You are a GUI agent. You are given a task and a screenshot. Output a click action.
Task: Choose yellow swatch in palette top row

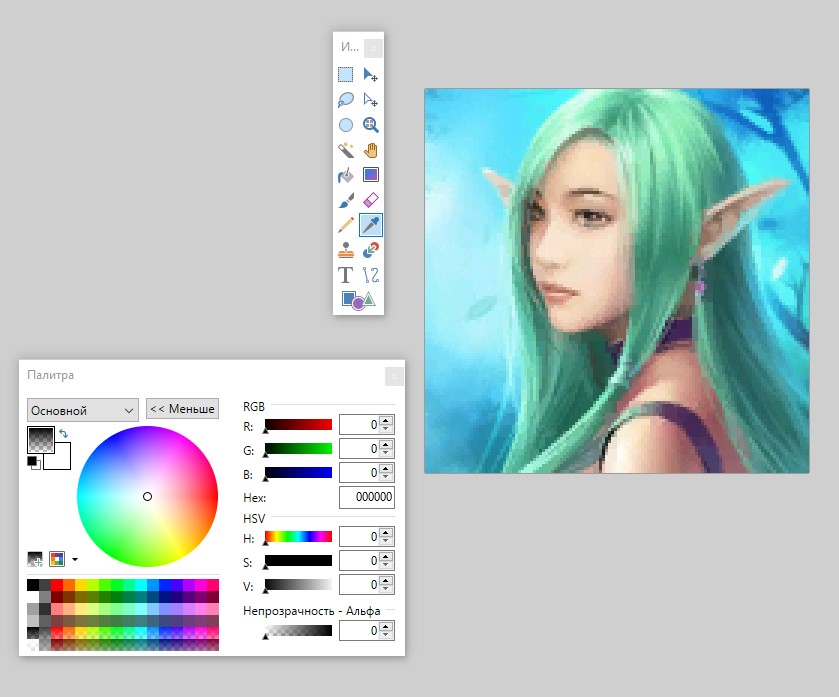tap(81, 585)
